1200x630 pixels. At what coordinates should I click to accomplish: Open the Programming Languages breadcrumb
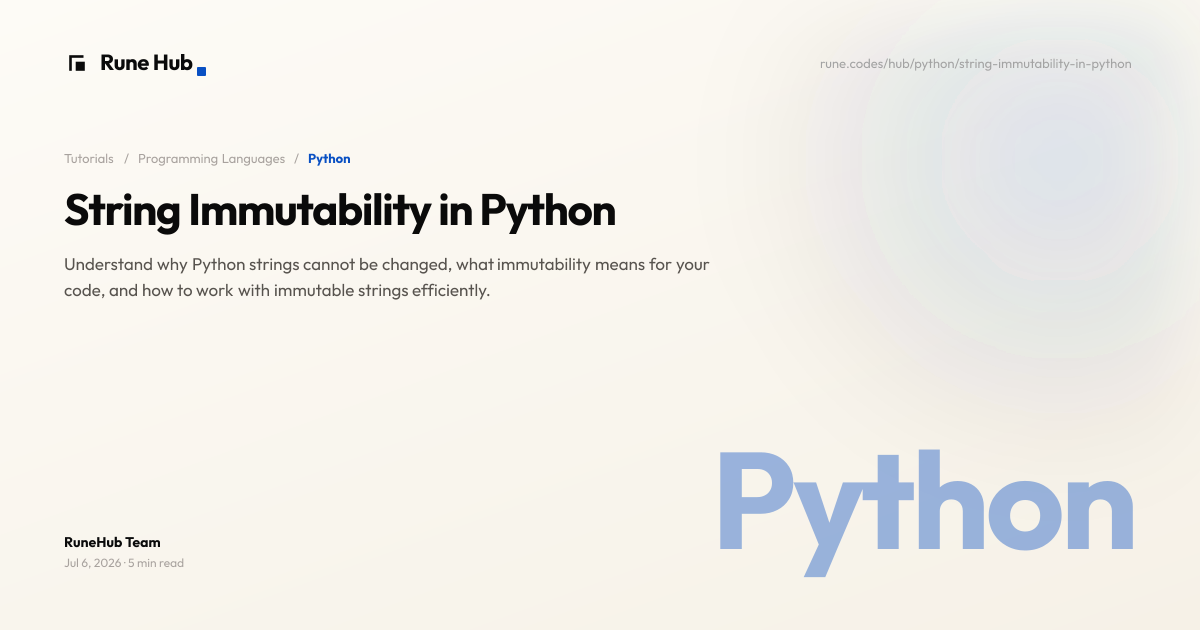pyautogui.click(x=211, y=159)
